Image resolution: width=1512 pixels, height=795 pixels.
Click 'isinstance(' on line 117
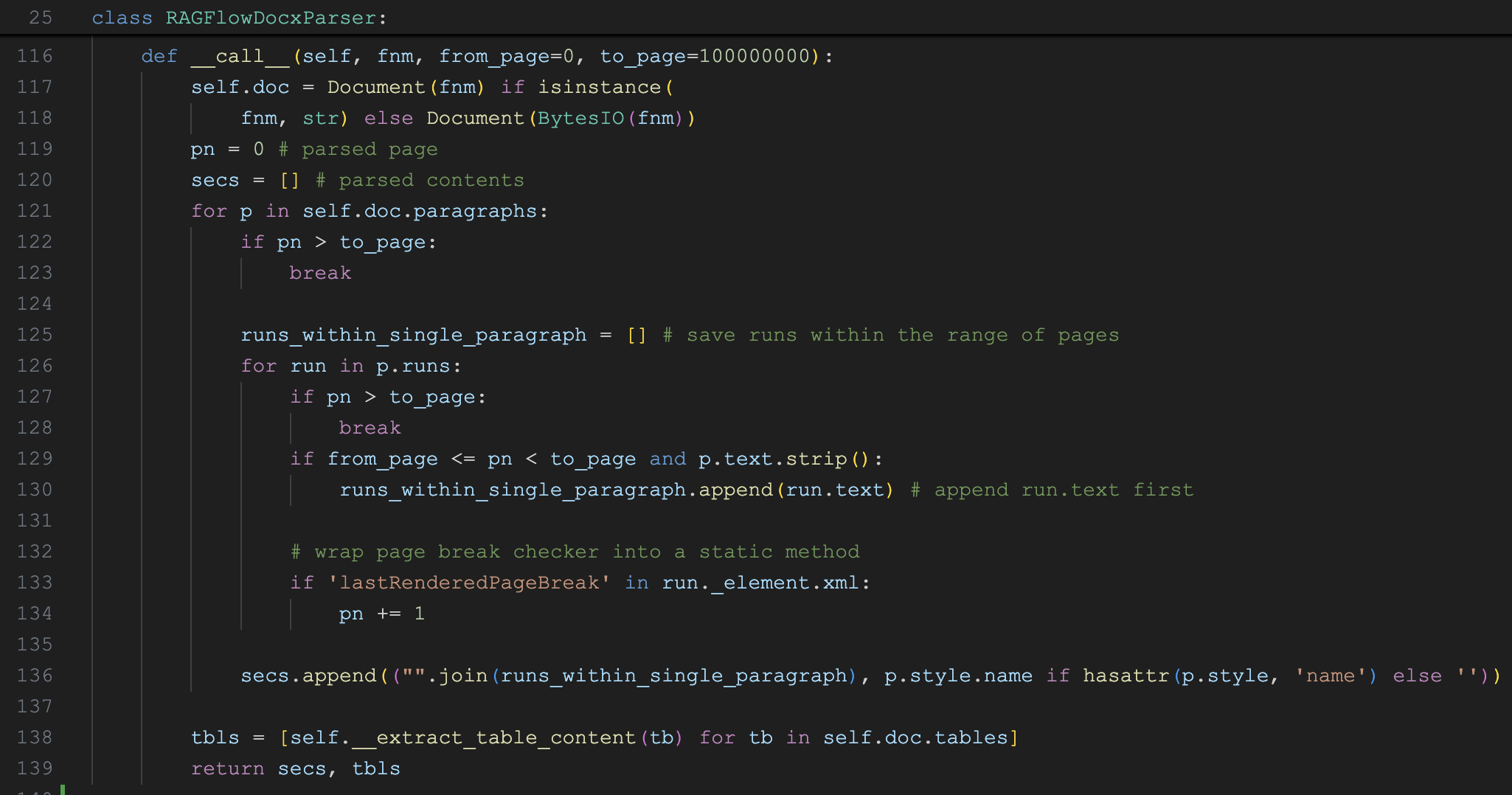606,87
